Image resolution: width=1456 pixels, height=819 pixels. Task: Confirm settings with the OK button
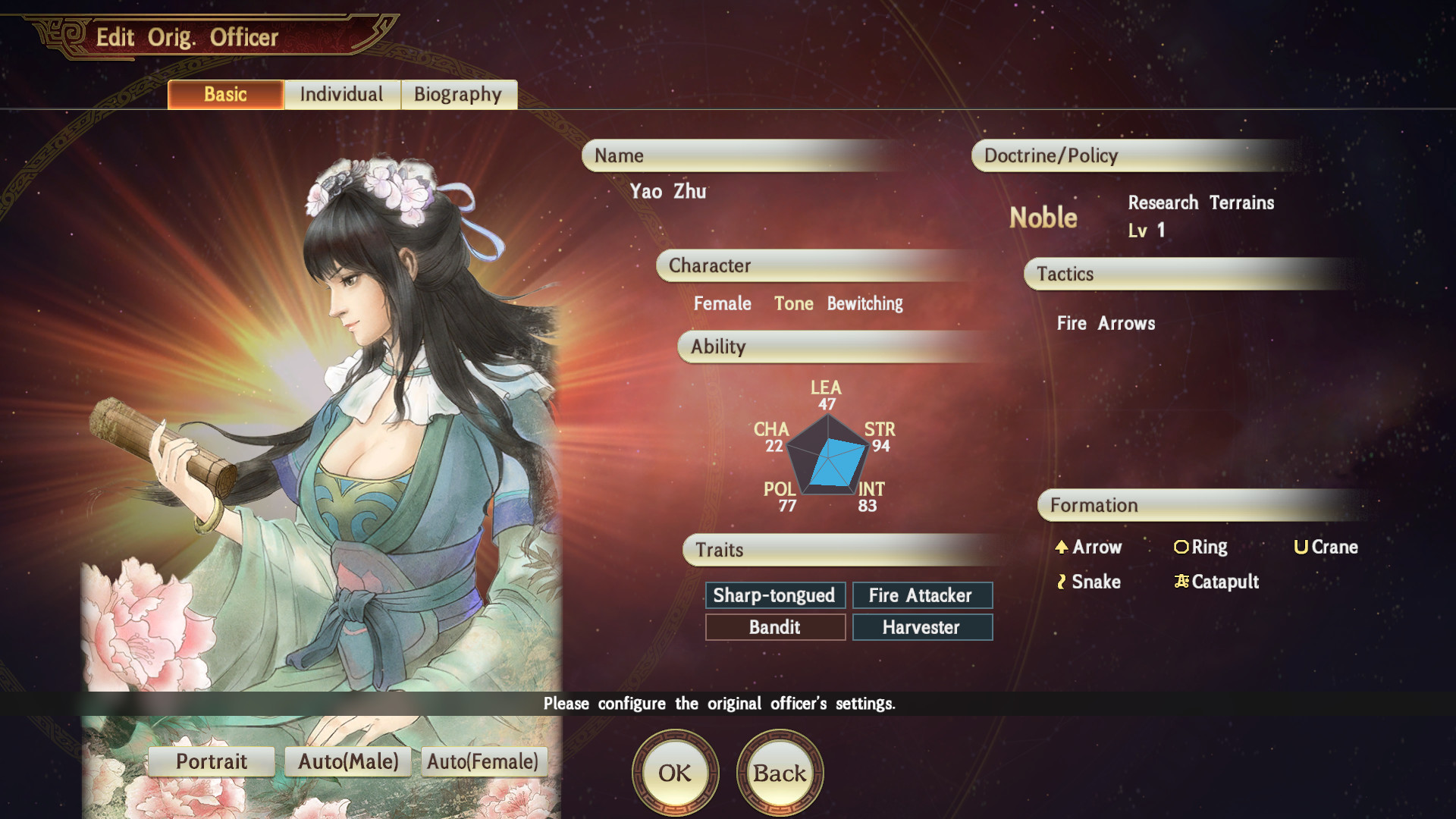675,773
